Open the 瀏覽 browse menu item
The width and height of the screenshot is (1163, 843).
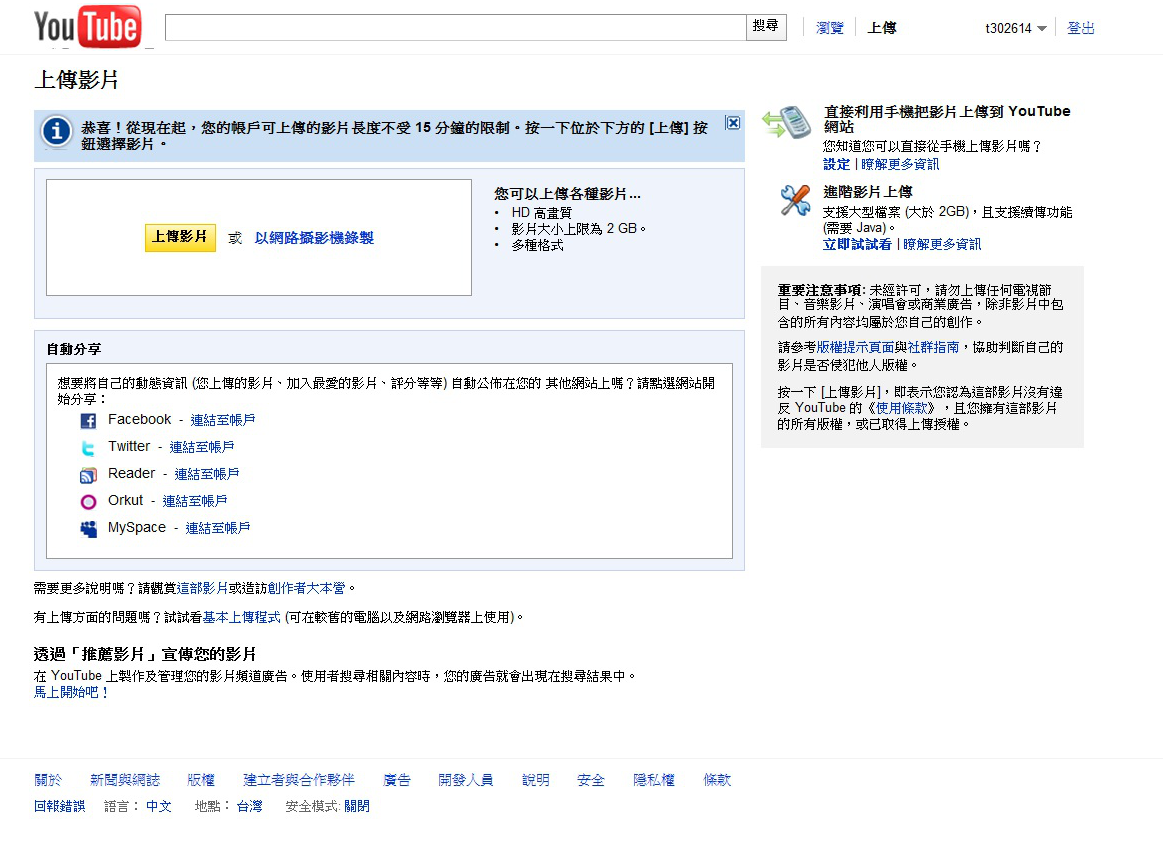click(829, 28)
